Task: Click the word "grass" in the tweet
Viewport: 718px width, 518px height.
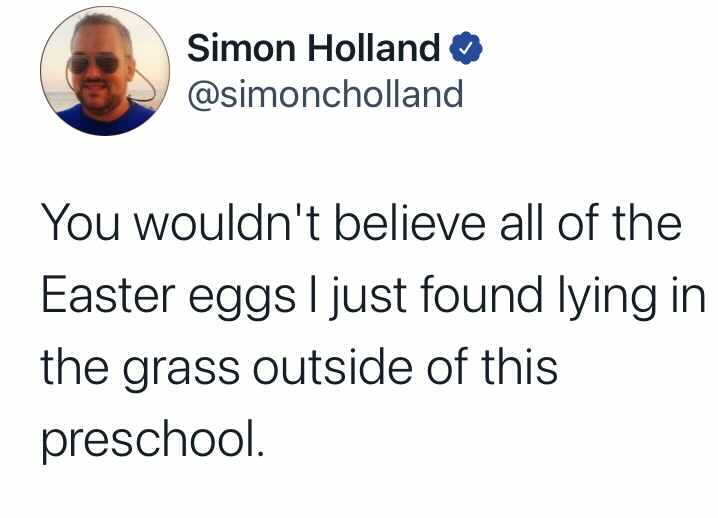Action: tap(180, 372)
